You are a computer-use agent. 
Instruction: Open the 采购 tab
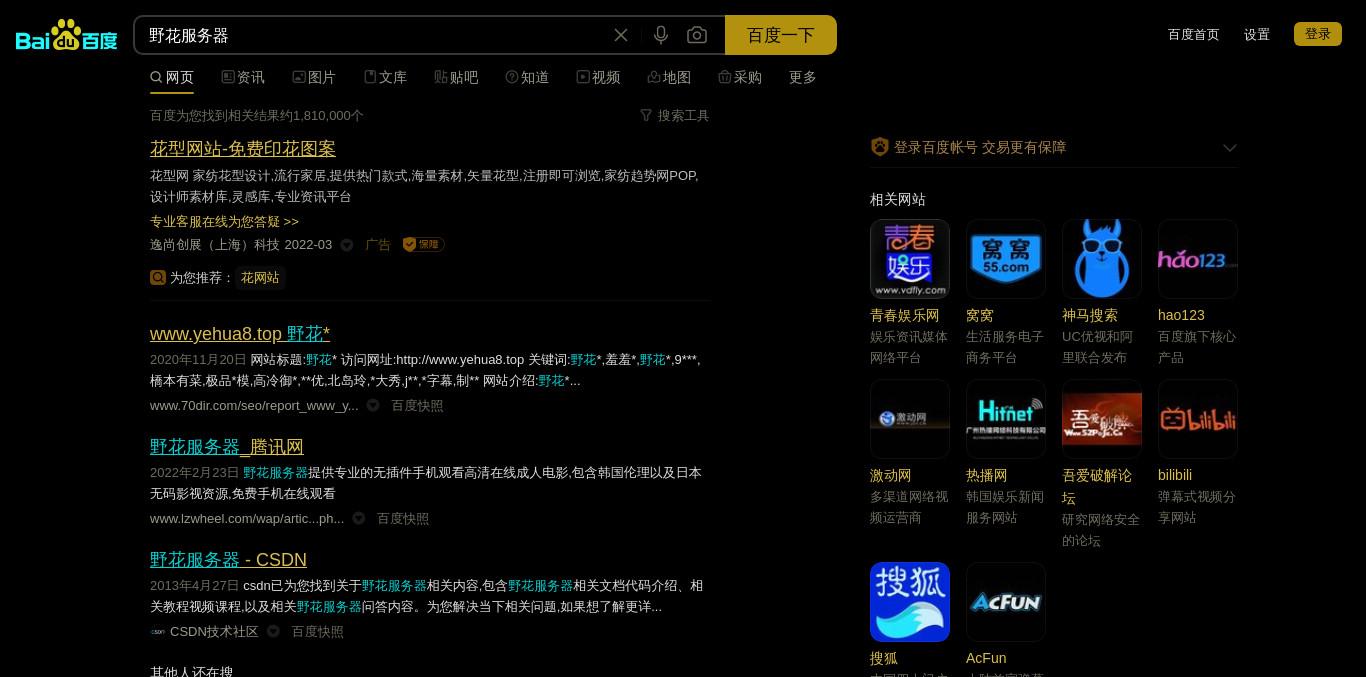coord(740,77)
